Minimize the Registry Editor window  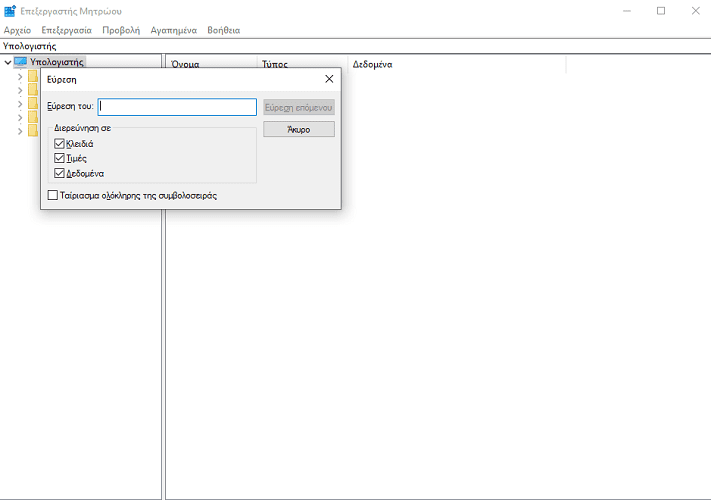coord(627,11)
